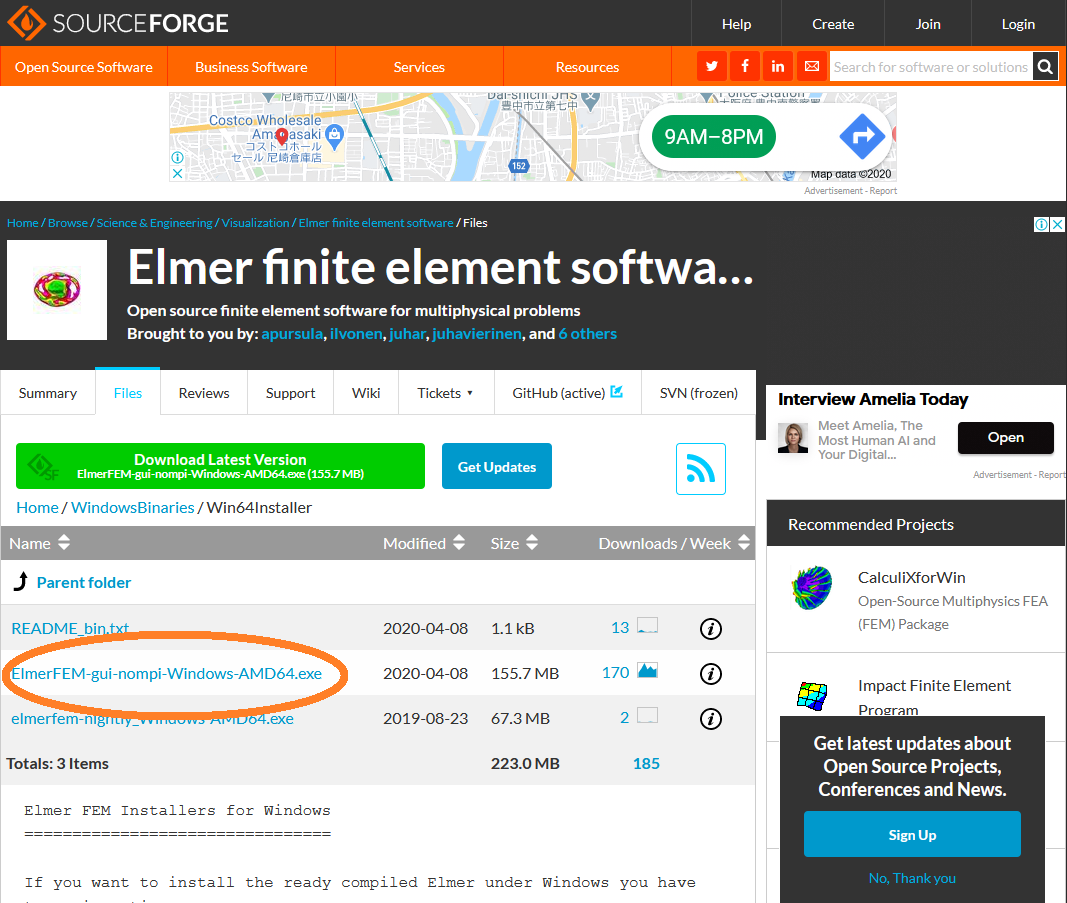
Task: Show the 6 others contributors
Action: [x=588, y=333]
